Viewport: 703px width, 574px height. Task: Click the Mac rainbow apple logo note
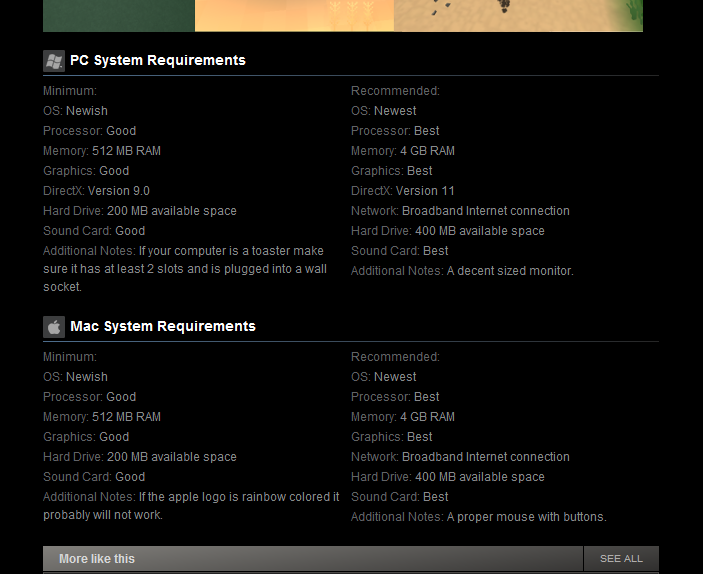pos(192,506)
